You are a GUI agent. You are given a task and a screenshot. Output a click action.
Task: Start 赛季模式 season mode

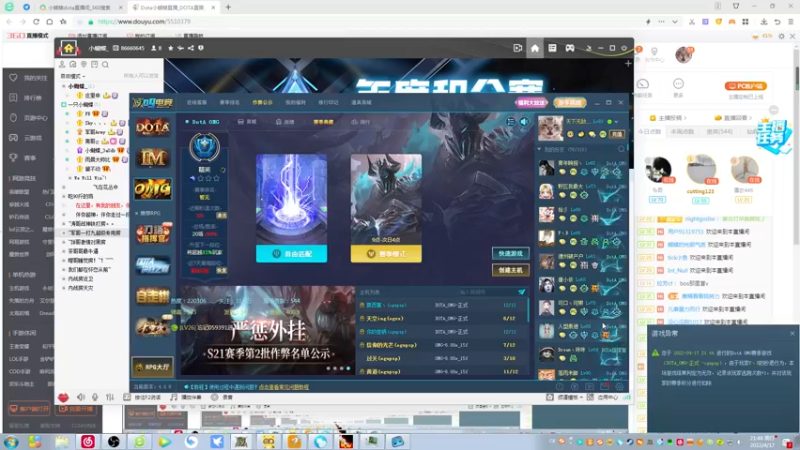tap(386, 254)
